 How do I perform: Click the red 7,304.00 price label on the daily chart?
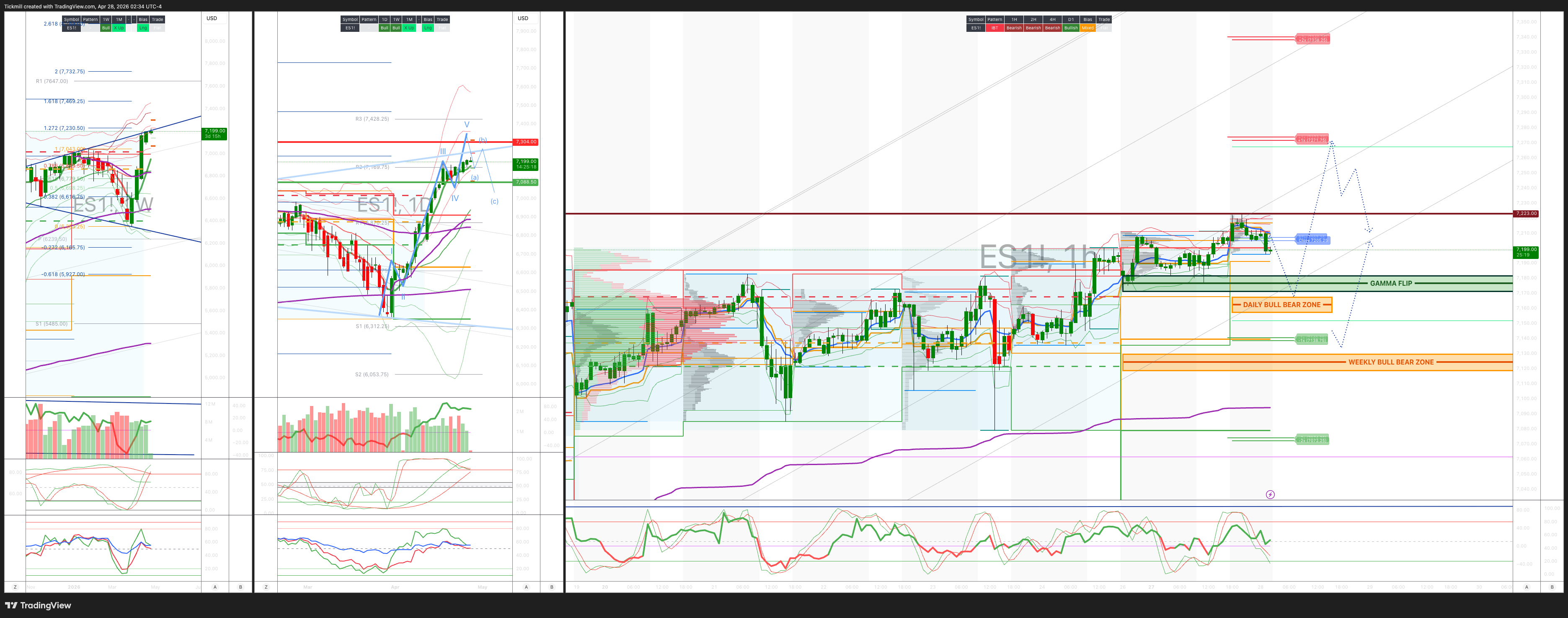pos(526,142)
